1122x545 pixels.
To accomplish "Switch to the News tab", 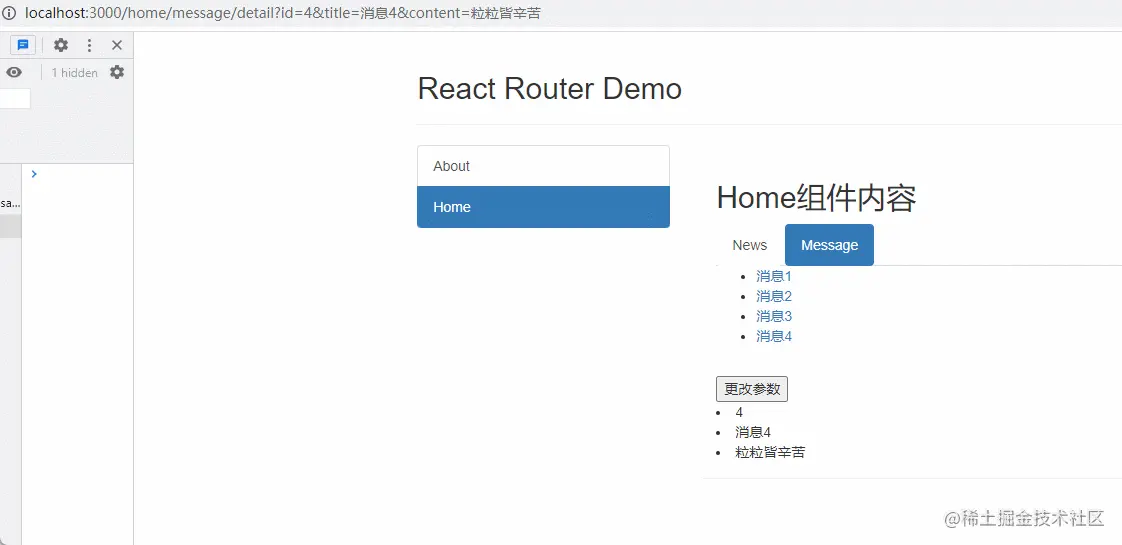I will (x=750, y=245).
